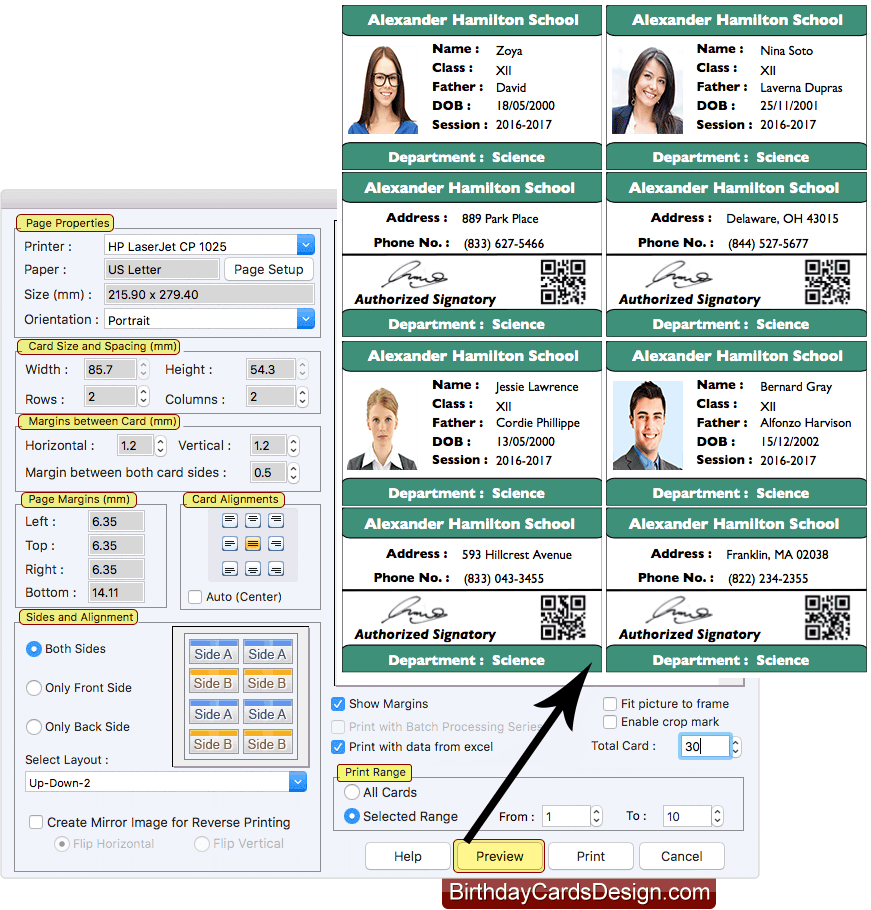Enable Fit picture to frame
The width and height of the screenshot is (871, 910).
pyautogui.click(x=609, y=704)
